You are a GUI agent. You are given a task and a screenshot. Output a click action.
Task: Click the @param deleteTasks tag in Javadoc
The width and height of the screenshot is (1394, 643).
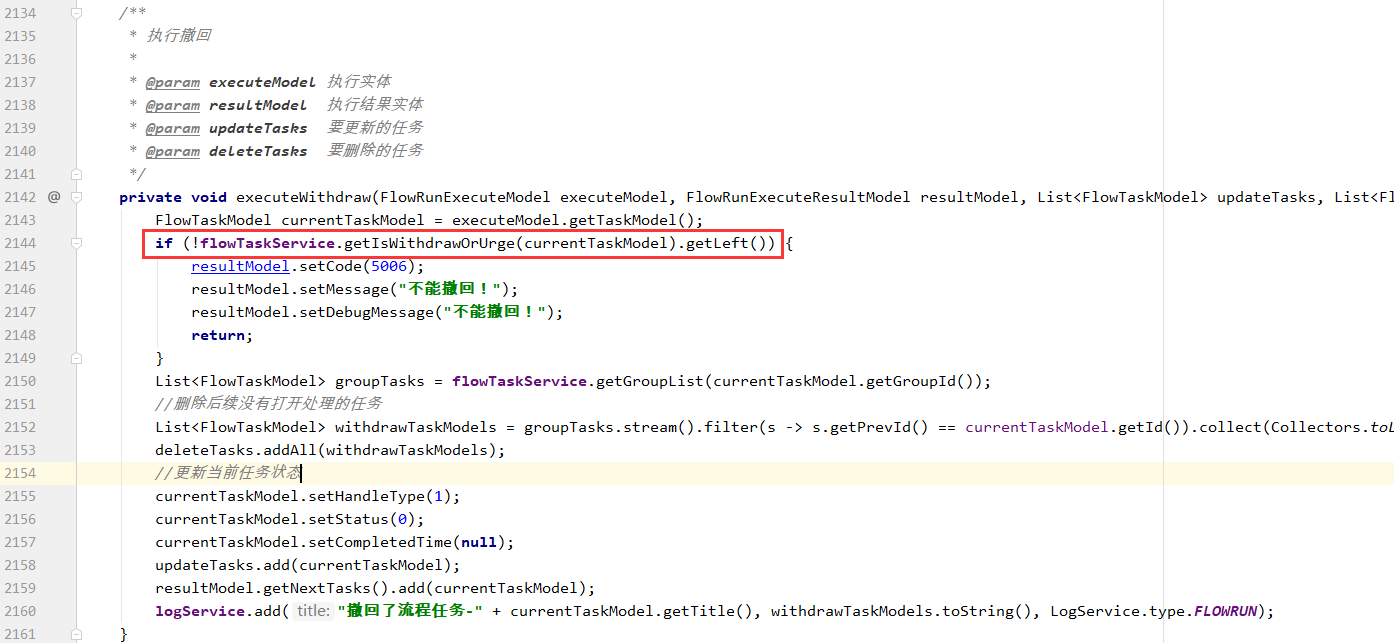173,151
